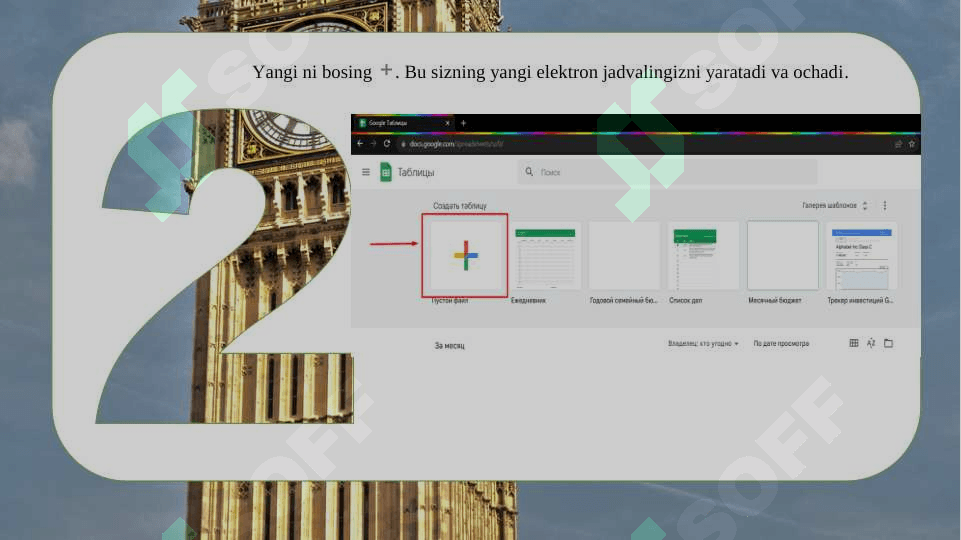Open the file picker folder icon

click(888, 343)
